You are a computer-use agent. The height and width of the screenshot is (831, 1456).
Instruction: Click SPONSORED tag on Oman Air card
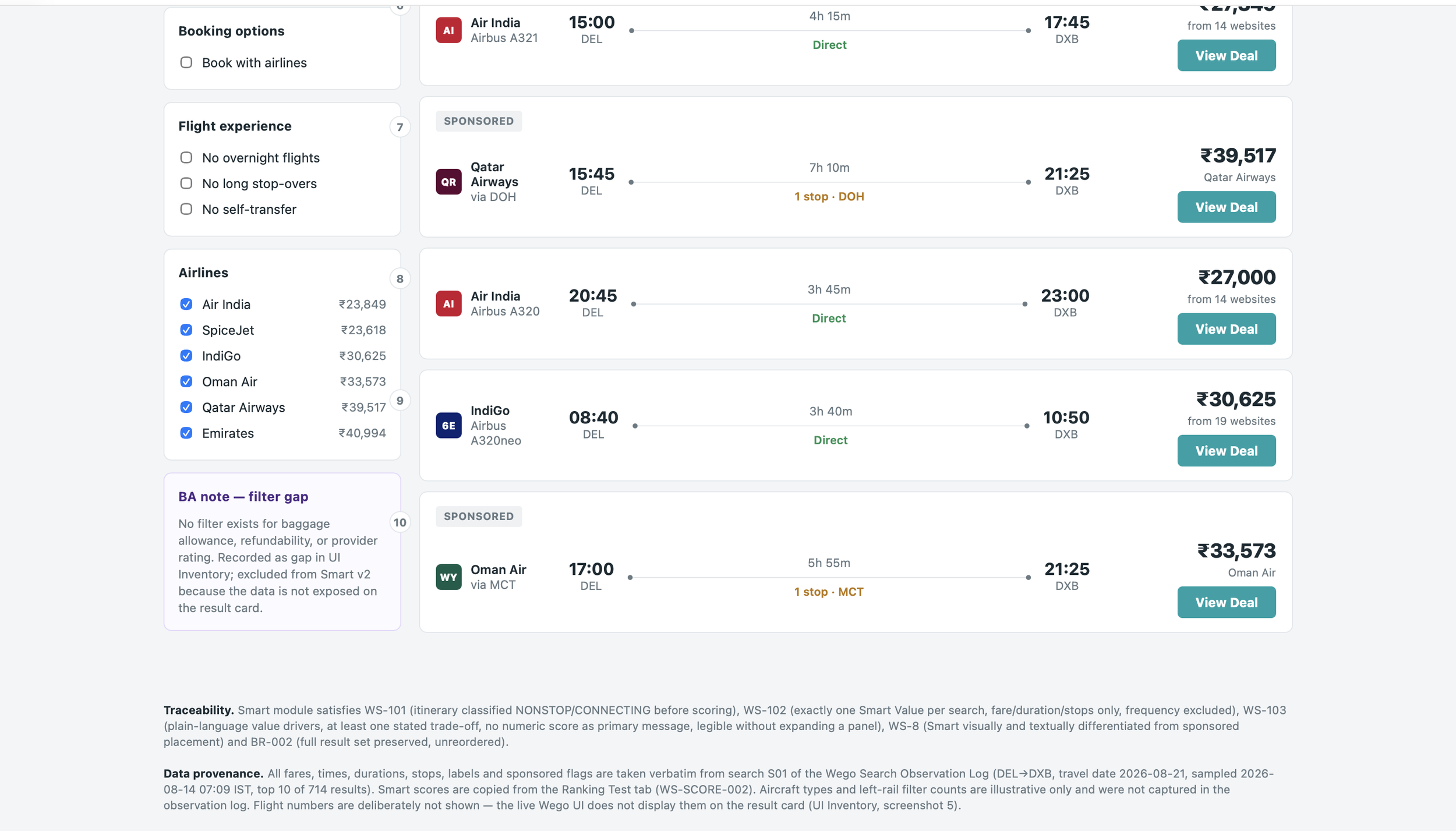click(x=479, y=516)
